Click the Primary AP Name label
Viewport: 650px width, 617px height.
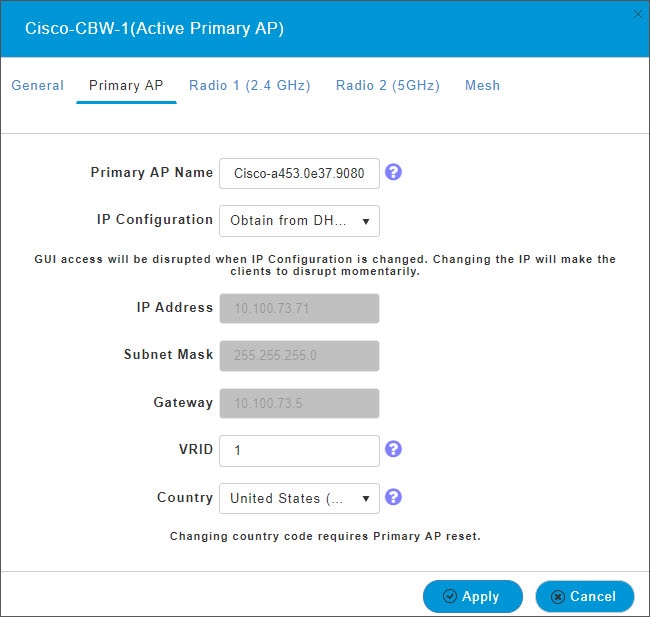tap(152, 172)
